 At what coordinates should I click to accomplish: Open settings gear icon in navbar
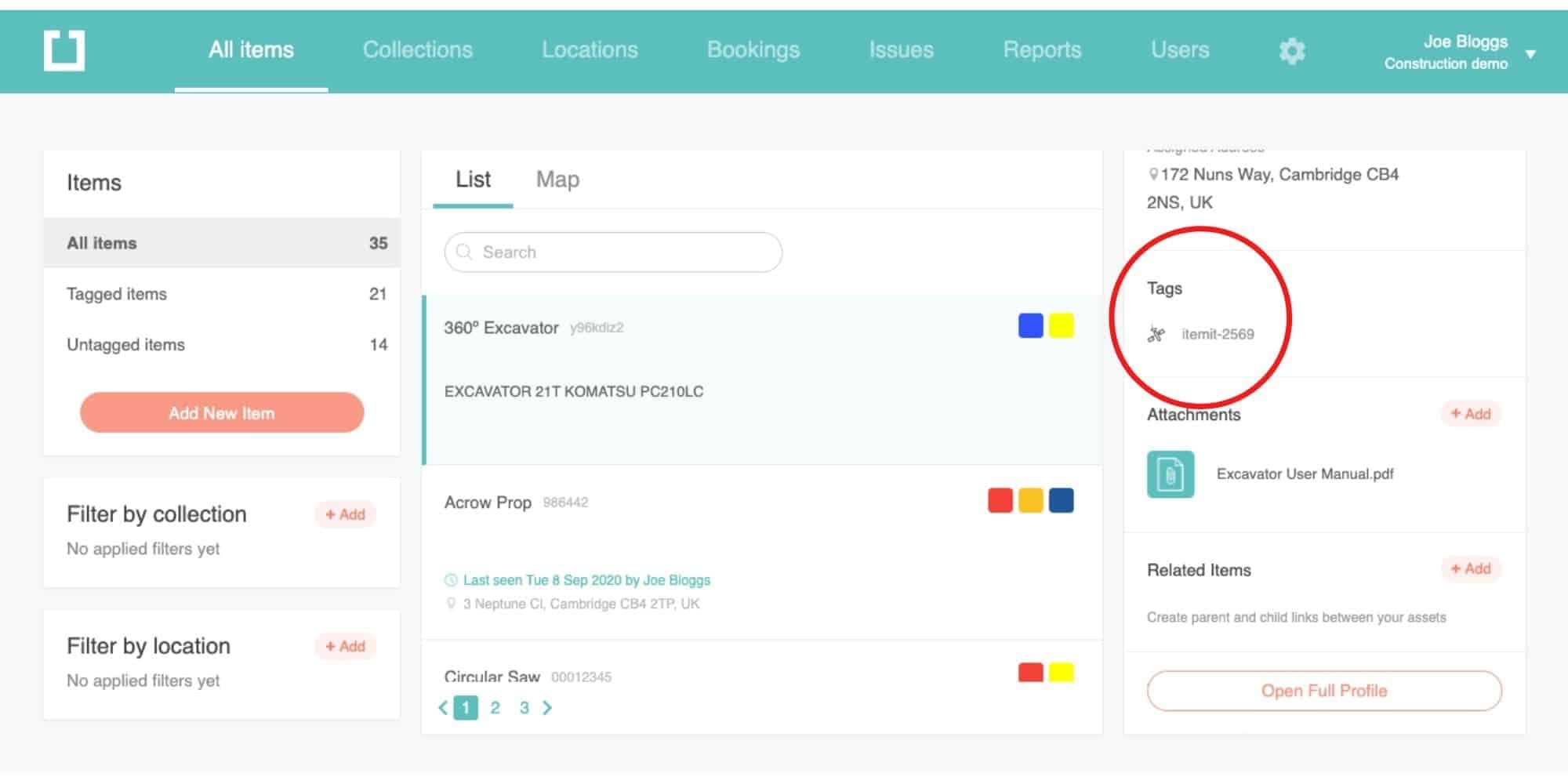pos(1292,51)
